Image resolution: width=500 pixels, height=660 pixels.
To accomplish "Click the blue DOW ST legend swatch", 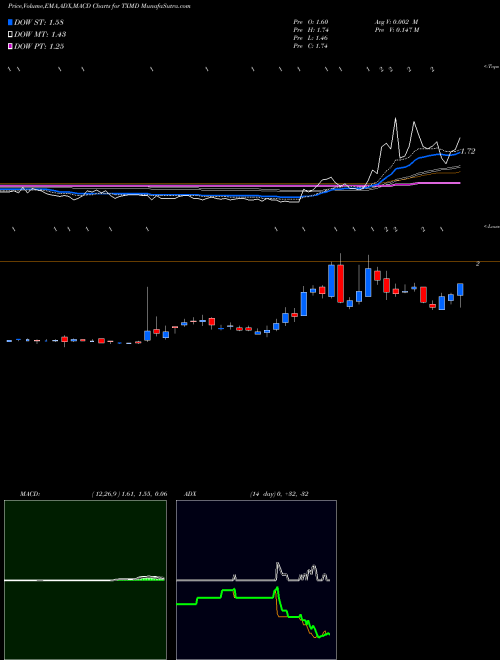I will click(11, 22).
